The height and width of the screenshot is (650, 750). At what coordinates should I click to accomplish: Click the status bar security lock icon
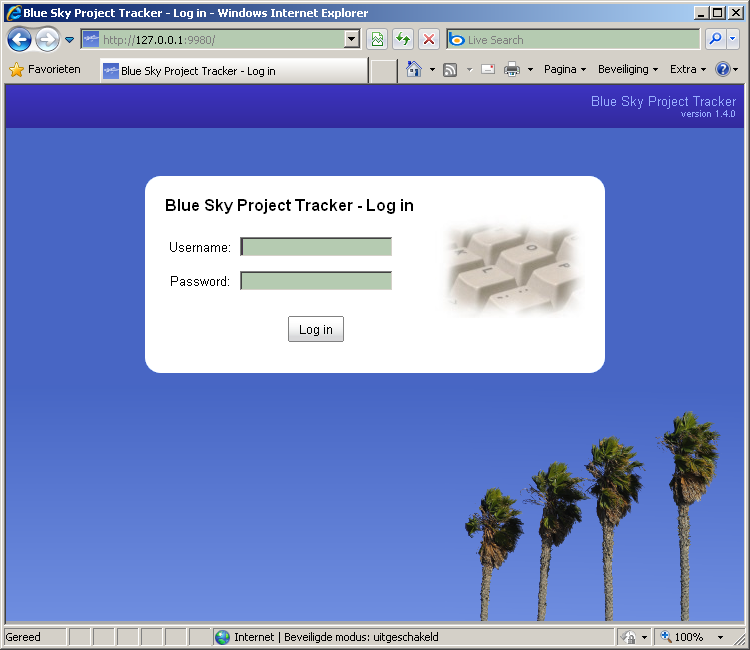pyautogui.click(x=629, y=637)
